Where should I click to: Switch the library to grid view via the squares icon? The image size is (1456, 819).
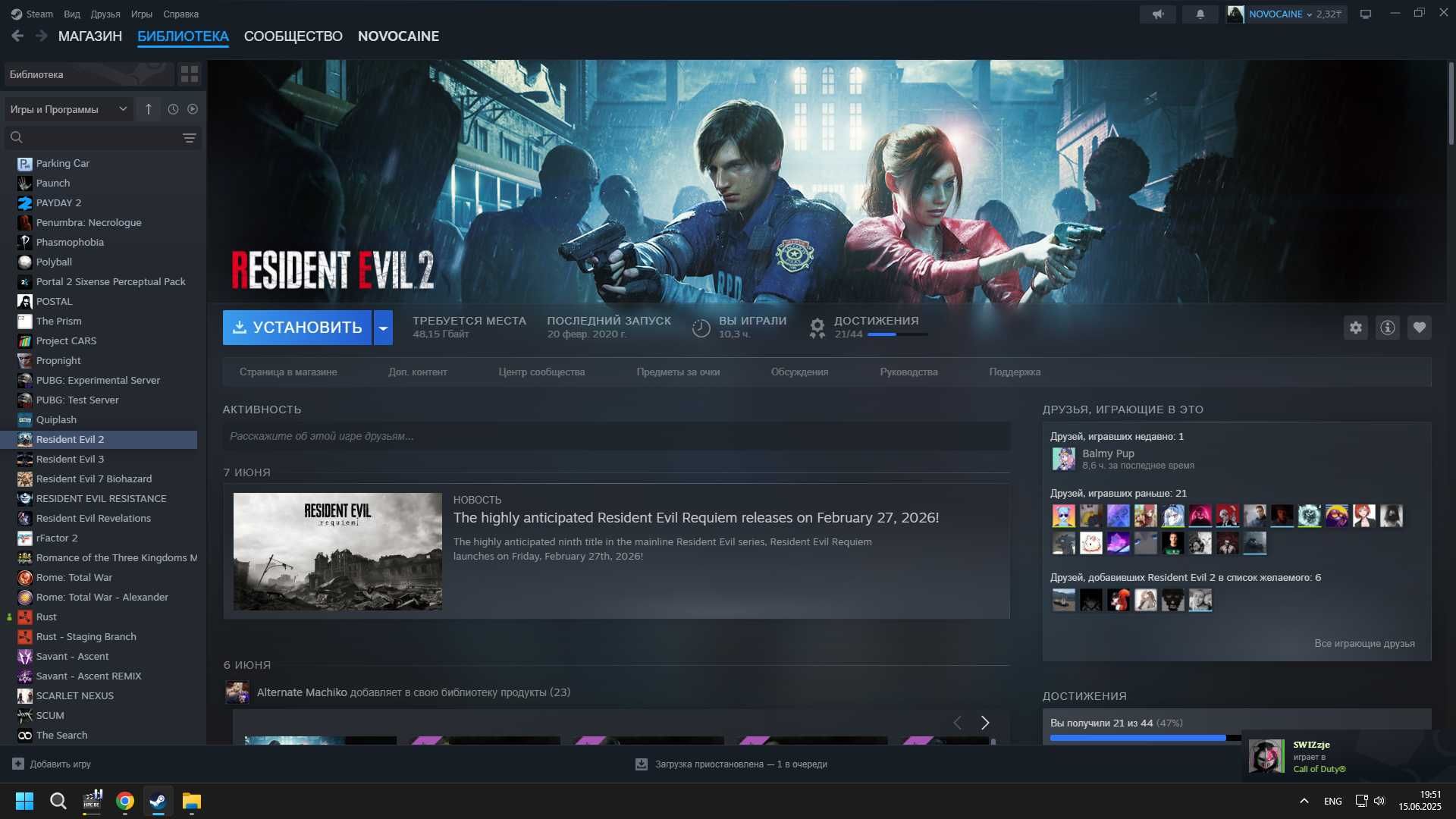pos(190,74)
